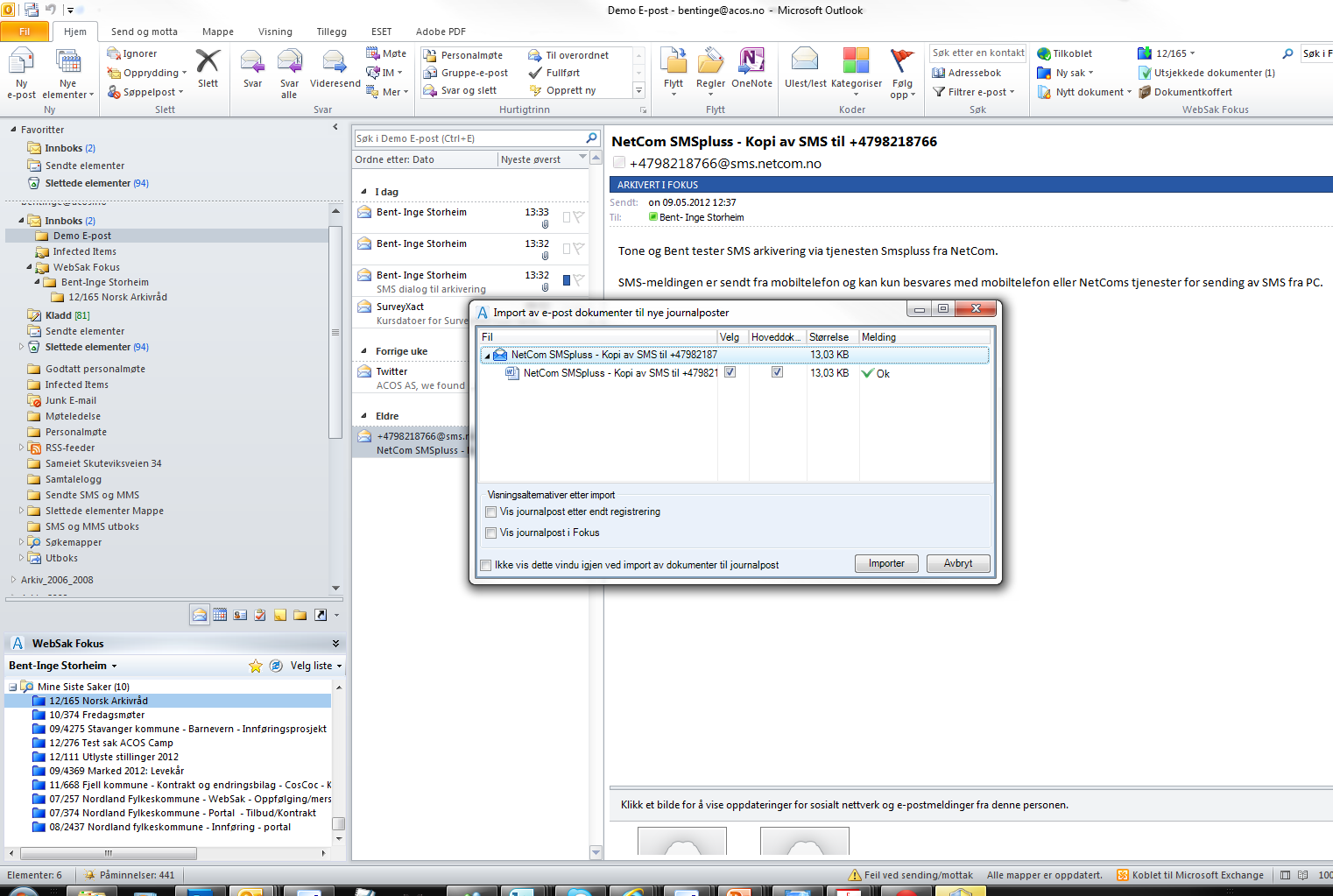Check Ikke vis dette vindu igjen option
The width and height of the screenshot is (1333, 896).
pos(486,566)
